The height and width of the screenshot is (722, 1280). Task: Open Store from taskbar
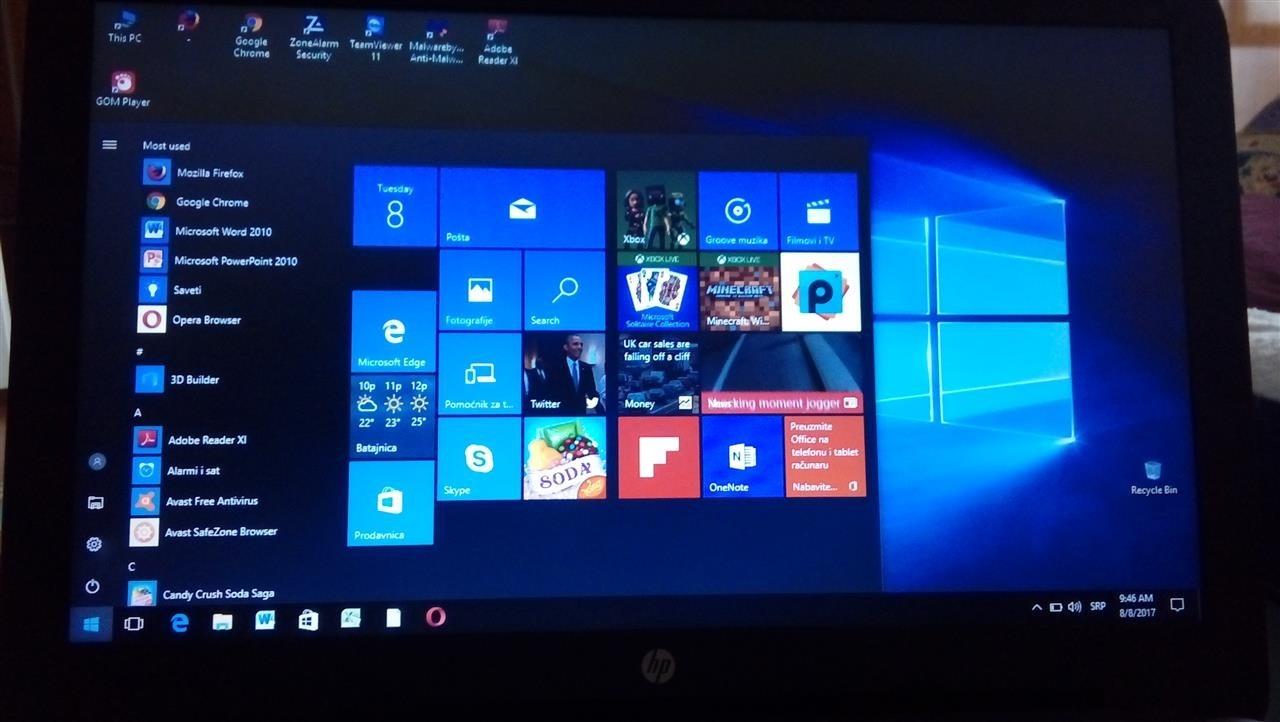(x=308, y=620)
